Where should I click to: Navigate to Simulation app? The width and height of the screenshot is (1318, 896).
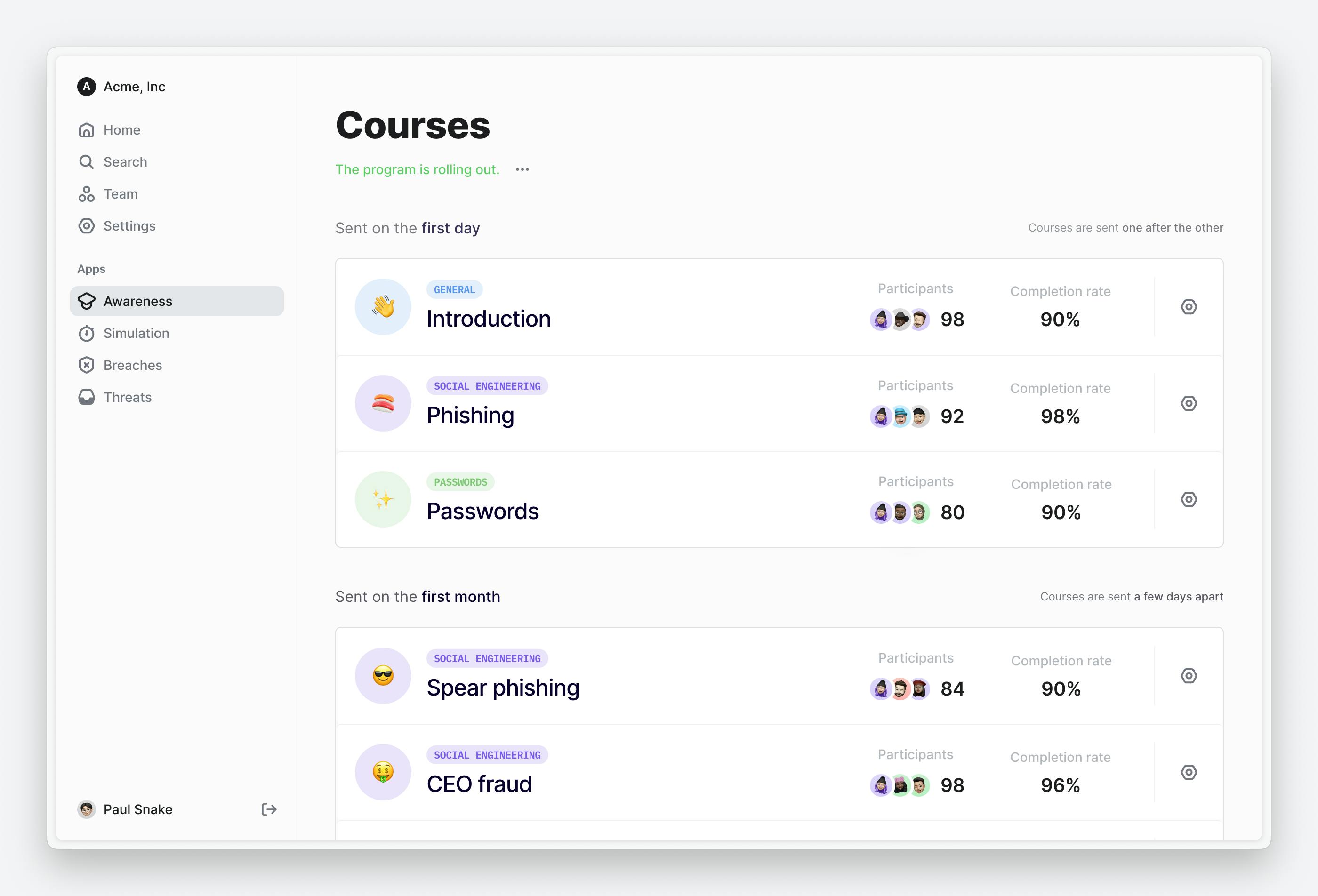136,333
